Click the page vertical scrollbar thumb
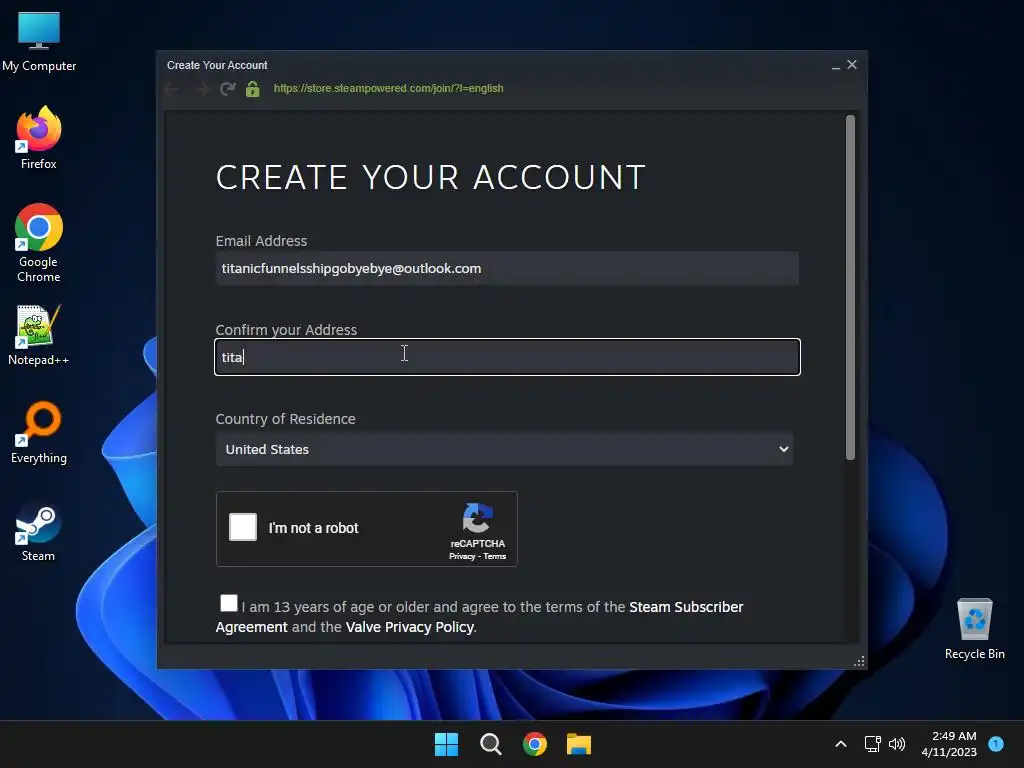Image resolution: width=1024 pixels, height=768 pixels. 850,287
